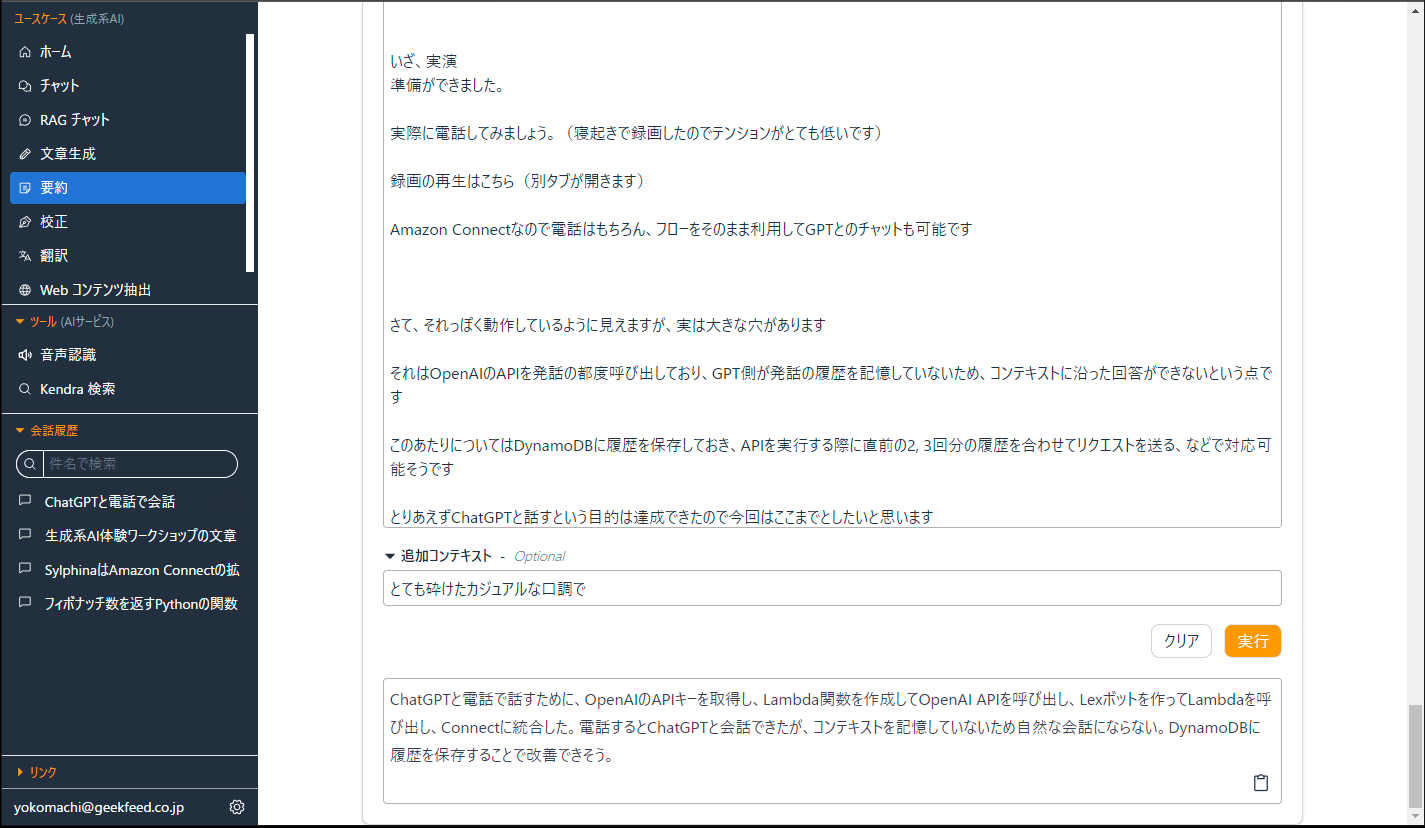Collapse the ユースケース (生成系AI) section
This screenshot has height=828, width=1425.
(x=69, y=19)
